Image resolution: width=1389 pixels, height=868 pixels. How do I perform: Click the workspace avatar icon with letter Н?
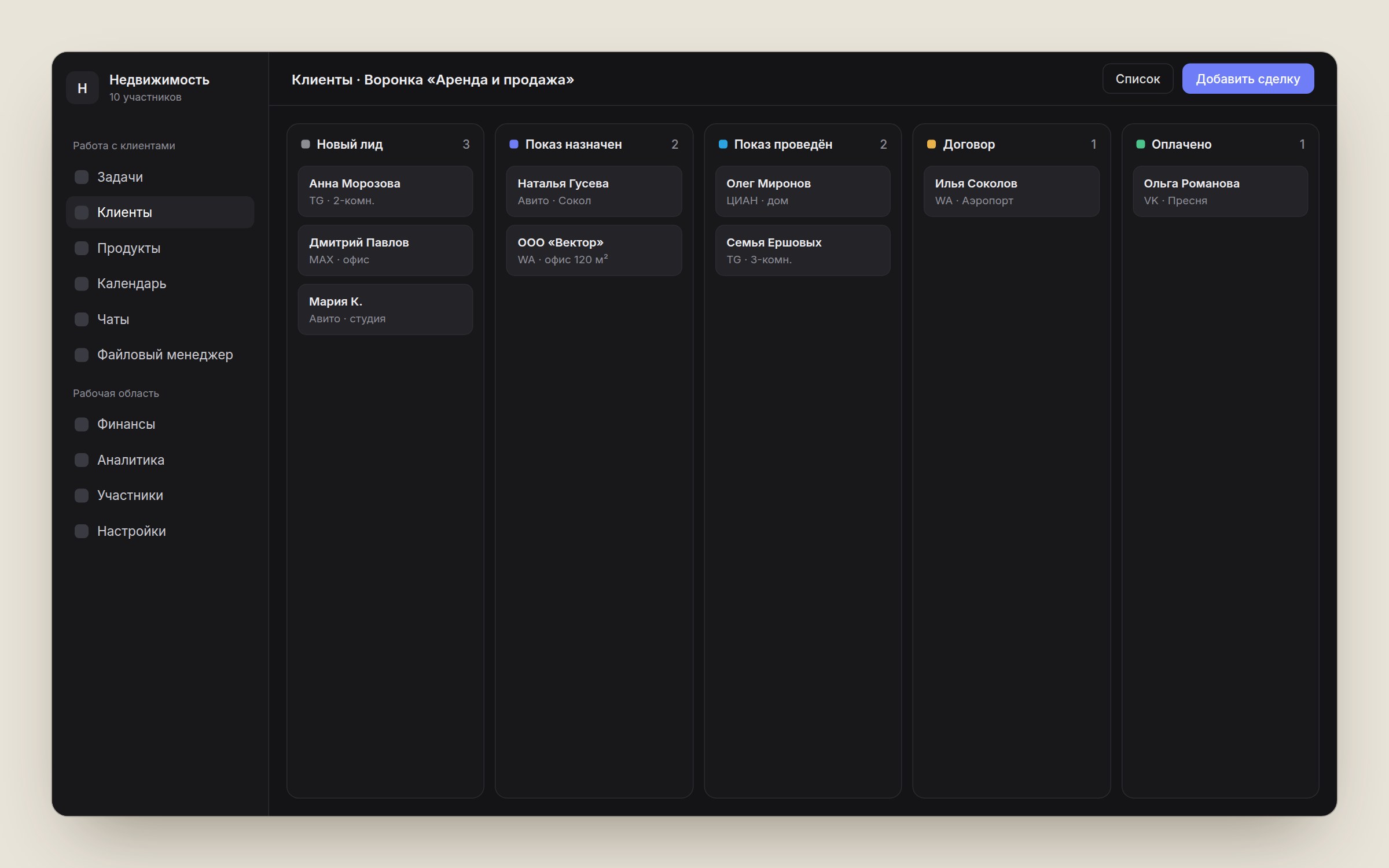tap(82, 88)
